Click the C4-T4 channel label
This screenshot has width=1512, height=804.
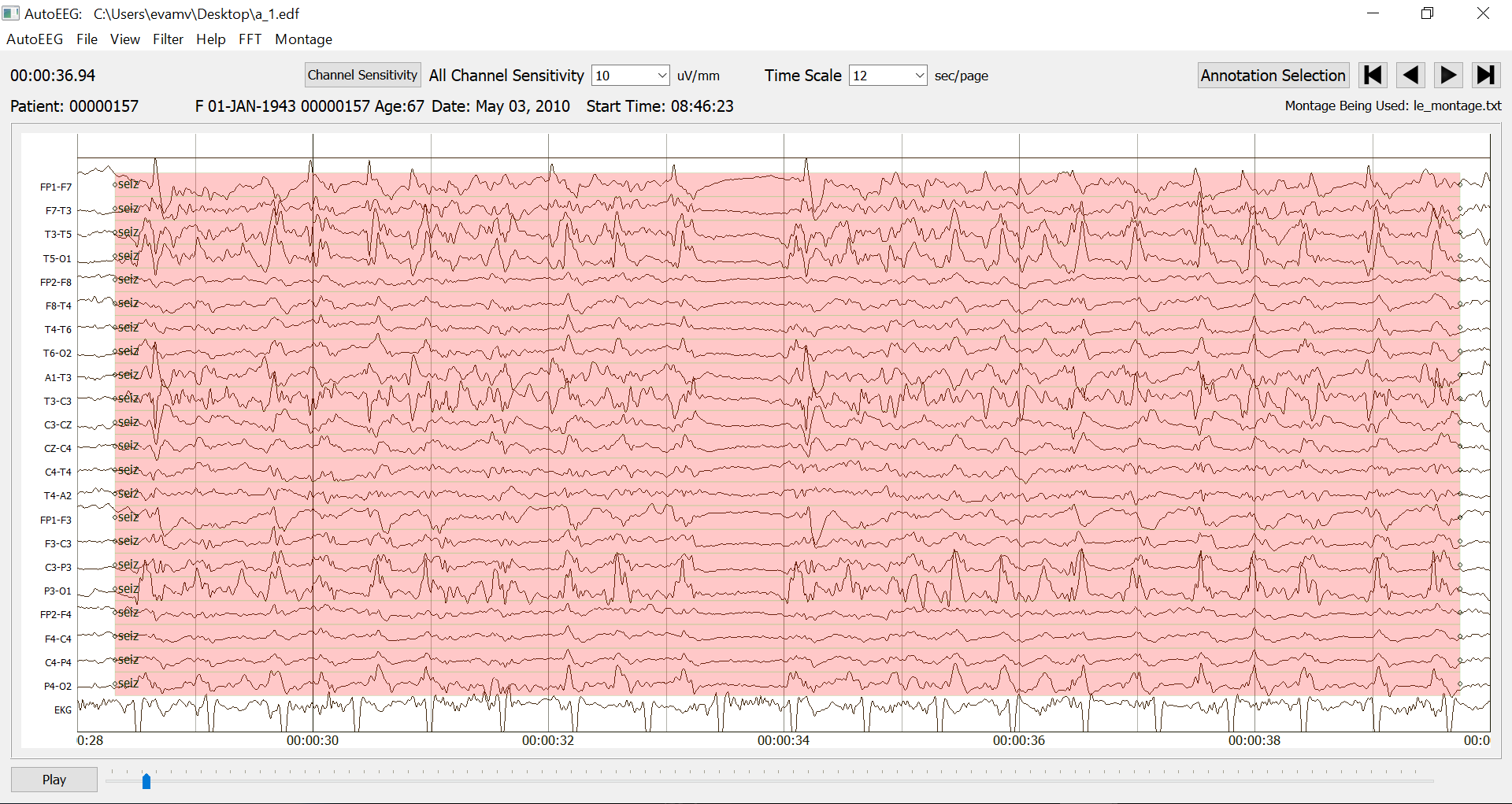tap(58, 472)
